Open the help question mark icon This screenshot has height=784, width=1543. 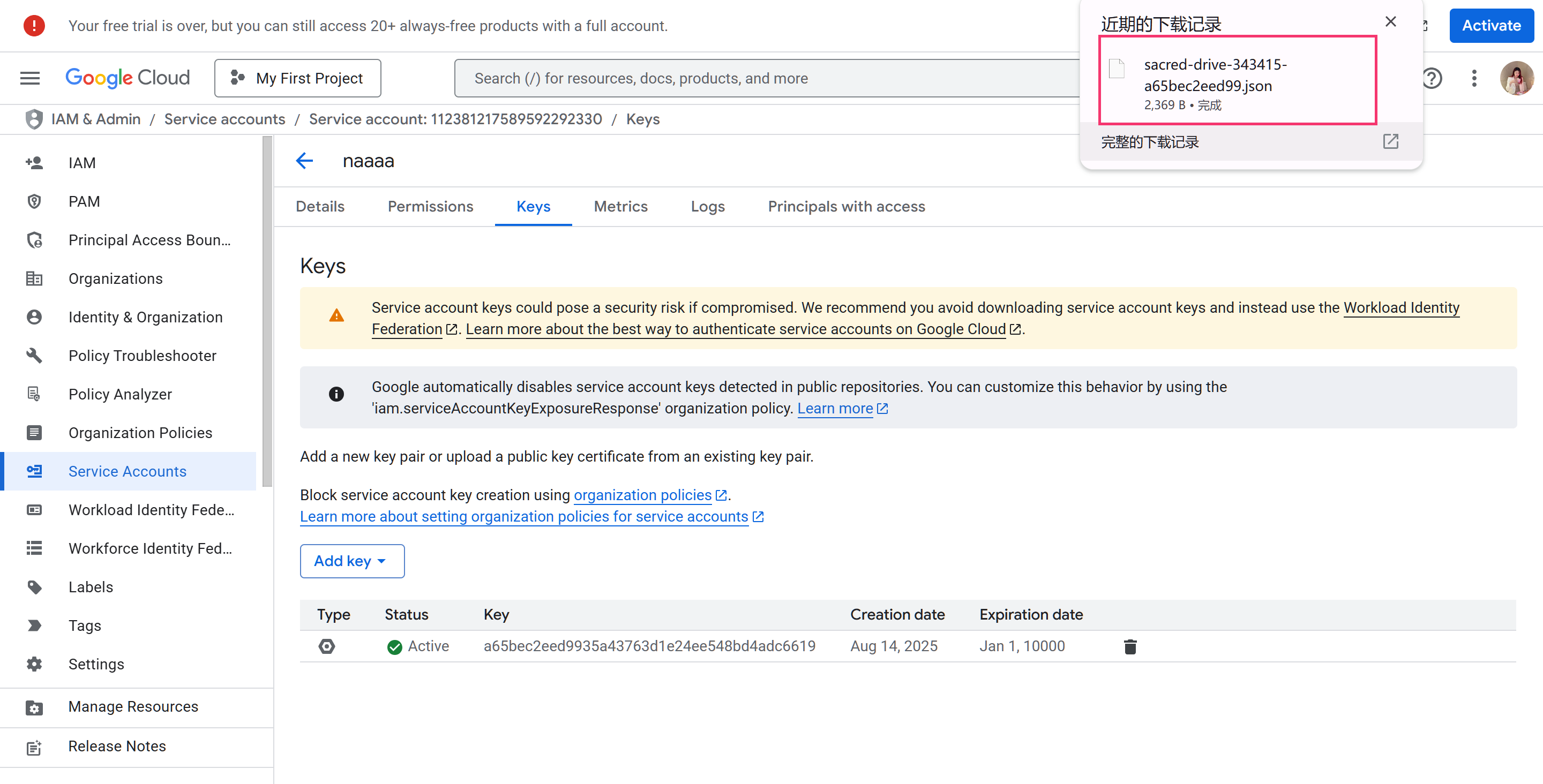(1432, 78)
